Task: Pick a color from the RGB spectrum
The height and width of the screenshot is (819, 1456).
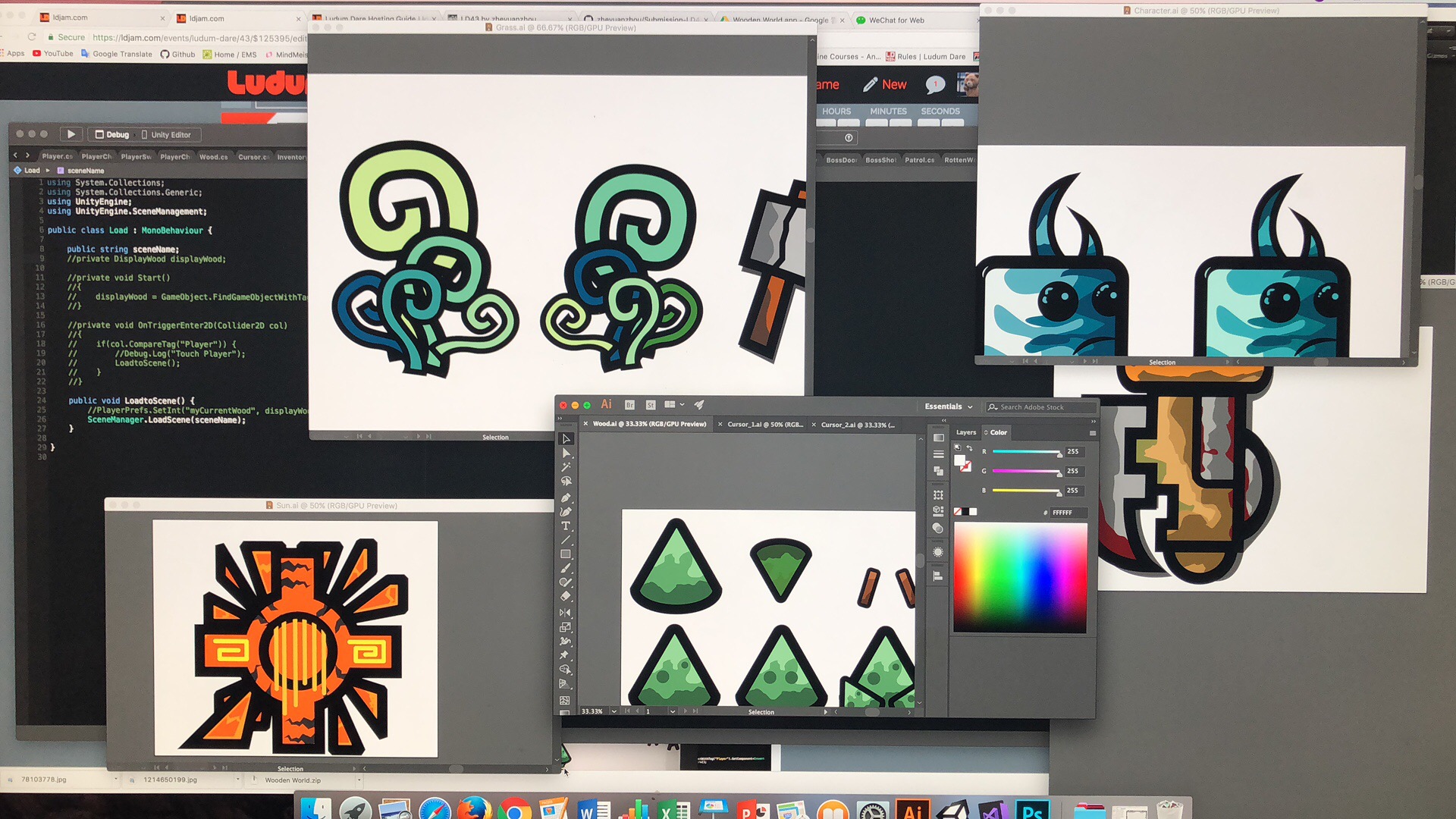Action: (1020, 578)
